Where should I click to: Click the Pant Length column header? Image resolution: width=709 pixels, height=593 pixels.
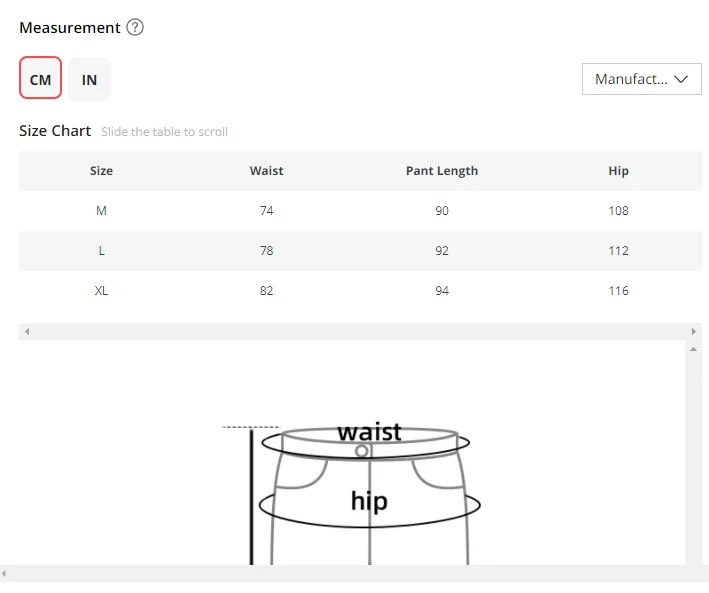click(x=442, y=171)
